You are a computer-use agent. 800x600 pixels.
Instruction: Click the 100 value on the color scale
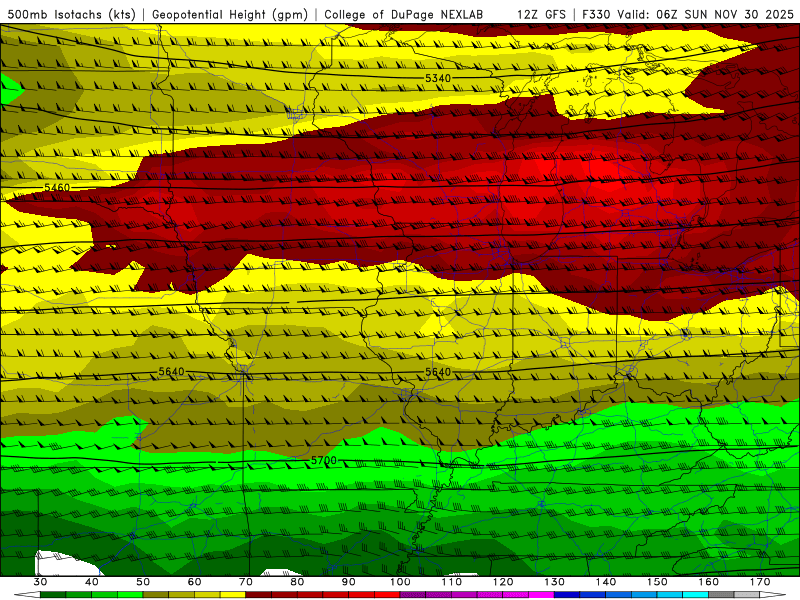pyautogui.click(x=400, y=582)
